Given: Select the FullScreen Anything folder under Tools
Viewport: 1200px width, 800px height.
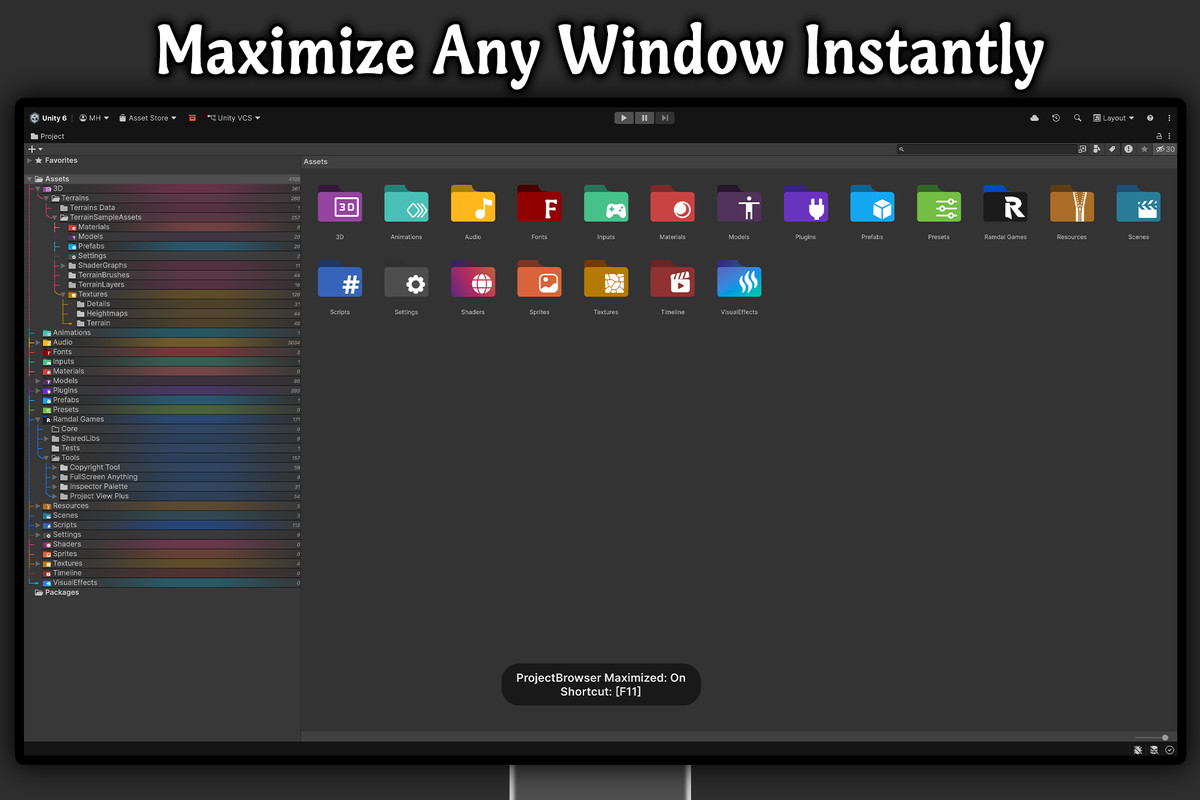Looking at the screenshot, I should [103, 476].
